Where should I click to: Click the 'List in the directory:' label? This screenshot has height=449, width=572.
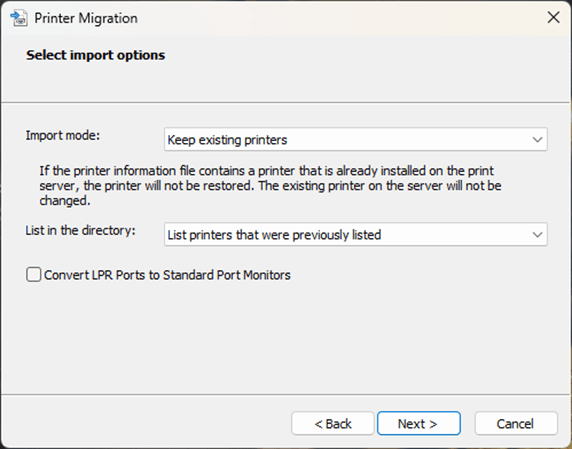(x=80, y=230)
